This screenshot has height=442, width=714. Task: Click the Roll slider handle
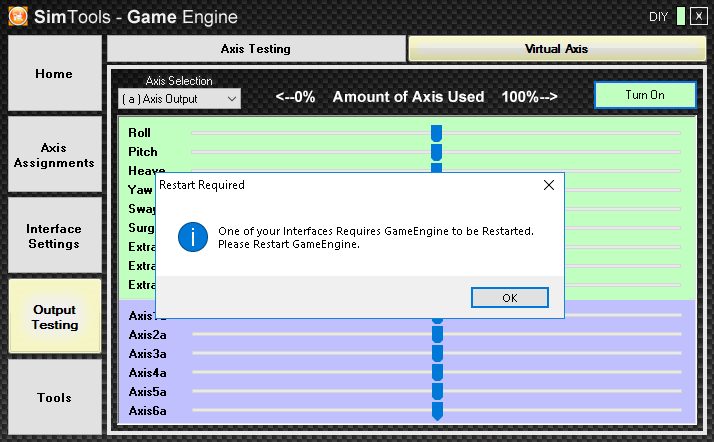pyautogui.click(x=436, y=133)
